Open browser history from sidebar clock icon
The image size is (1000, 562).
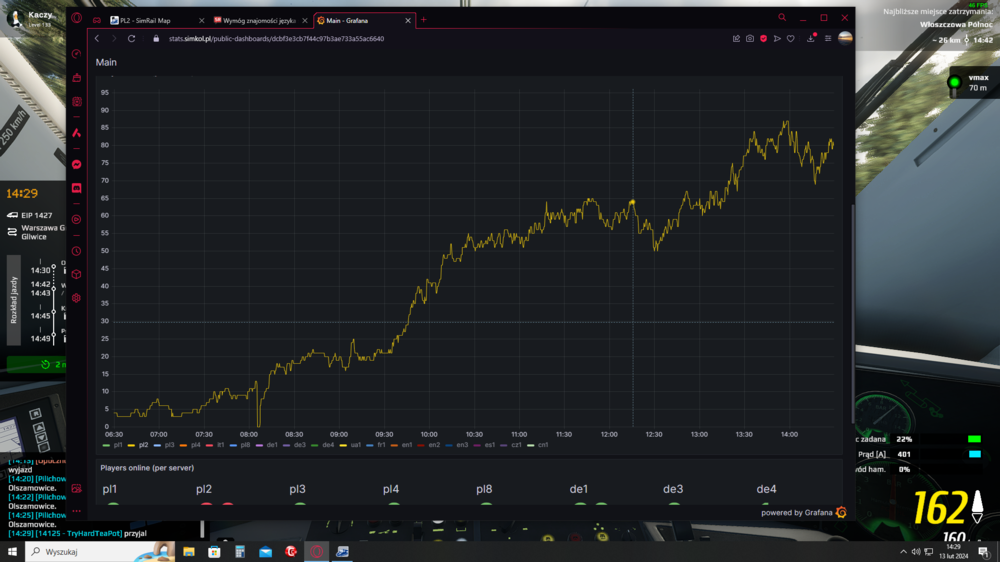(x=76, y=251)
